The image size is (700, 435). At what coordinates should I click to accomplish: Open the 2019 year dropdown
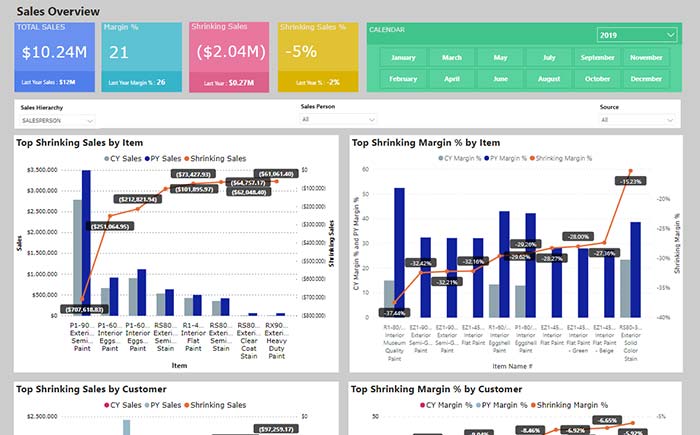pyautogui.click(x=637, y=35)
